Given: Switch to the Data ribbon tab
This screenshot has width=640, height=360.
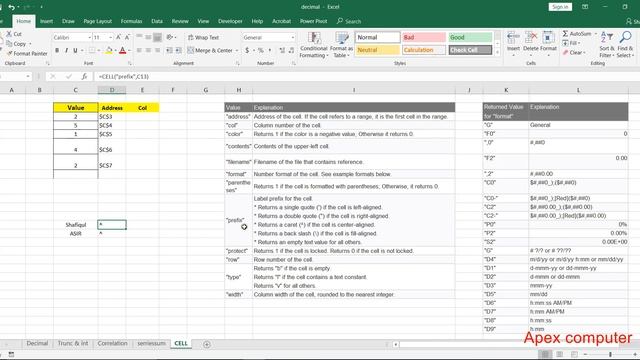Looking at the screenshot, I should pos(157,21).
